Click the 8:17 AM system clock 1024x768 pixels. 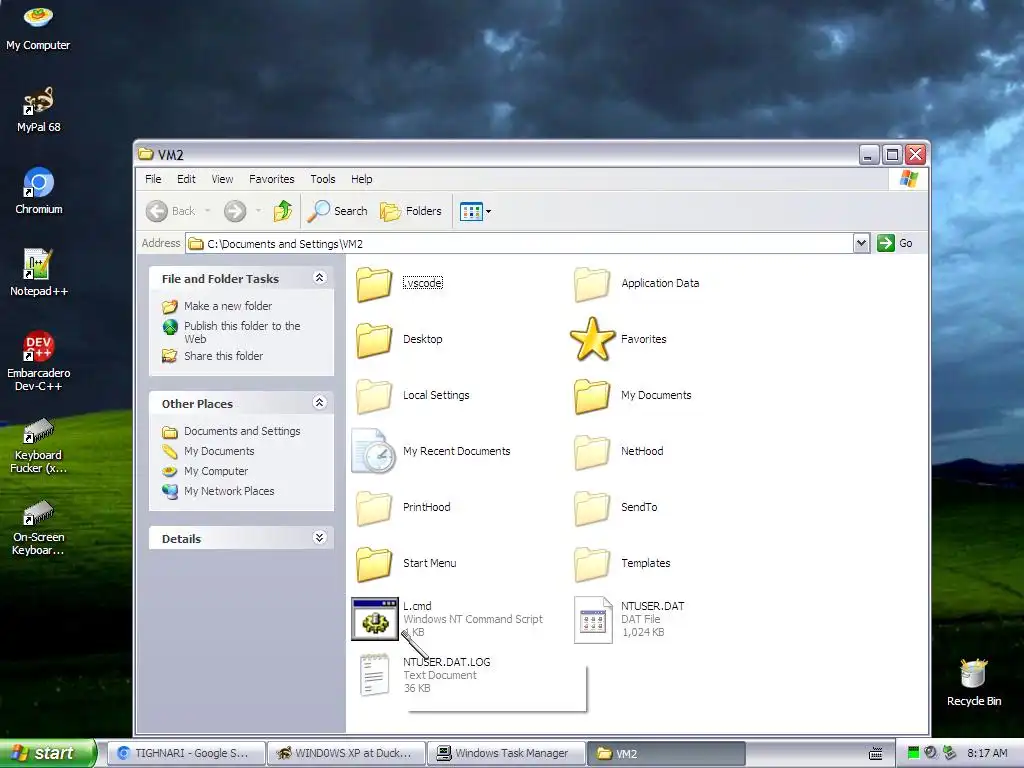point(987,753)
